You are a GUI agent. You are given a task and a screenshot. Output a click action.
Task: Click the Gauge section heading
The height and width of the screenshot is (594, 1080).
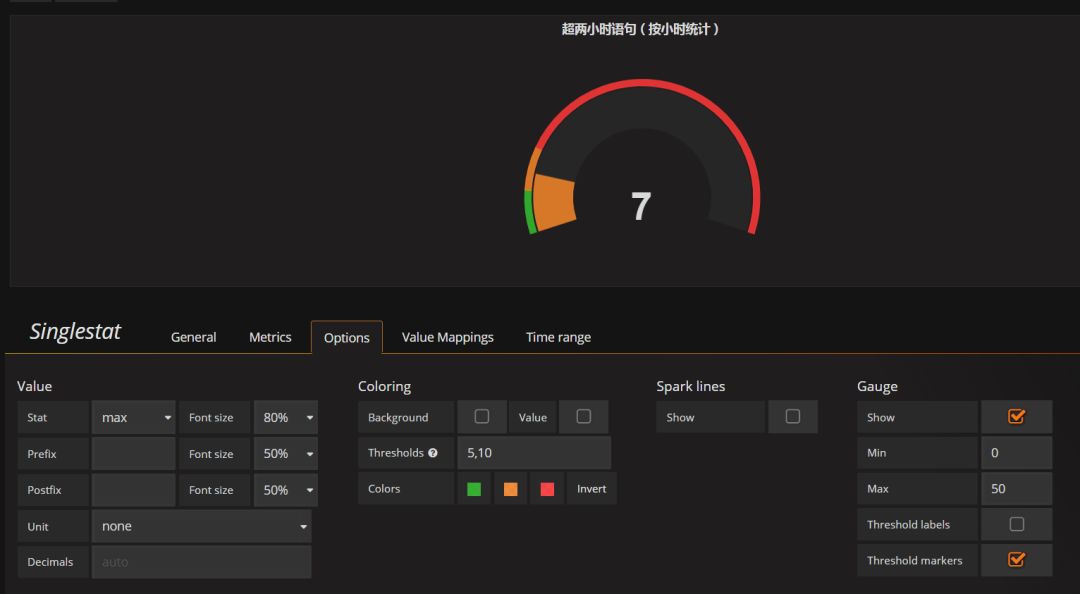click(x=878, y=387)
